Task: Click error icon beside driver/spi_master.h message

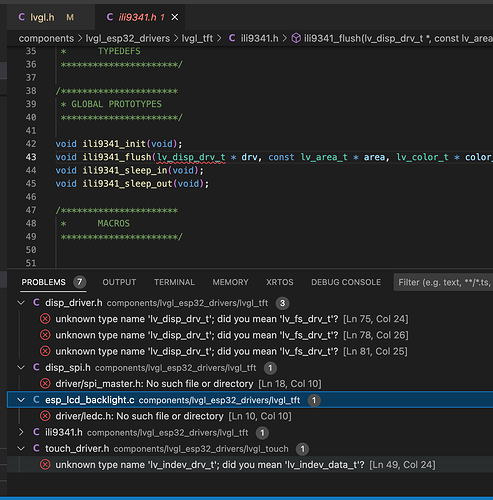Action: pos(45,383)
